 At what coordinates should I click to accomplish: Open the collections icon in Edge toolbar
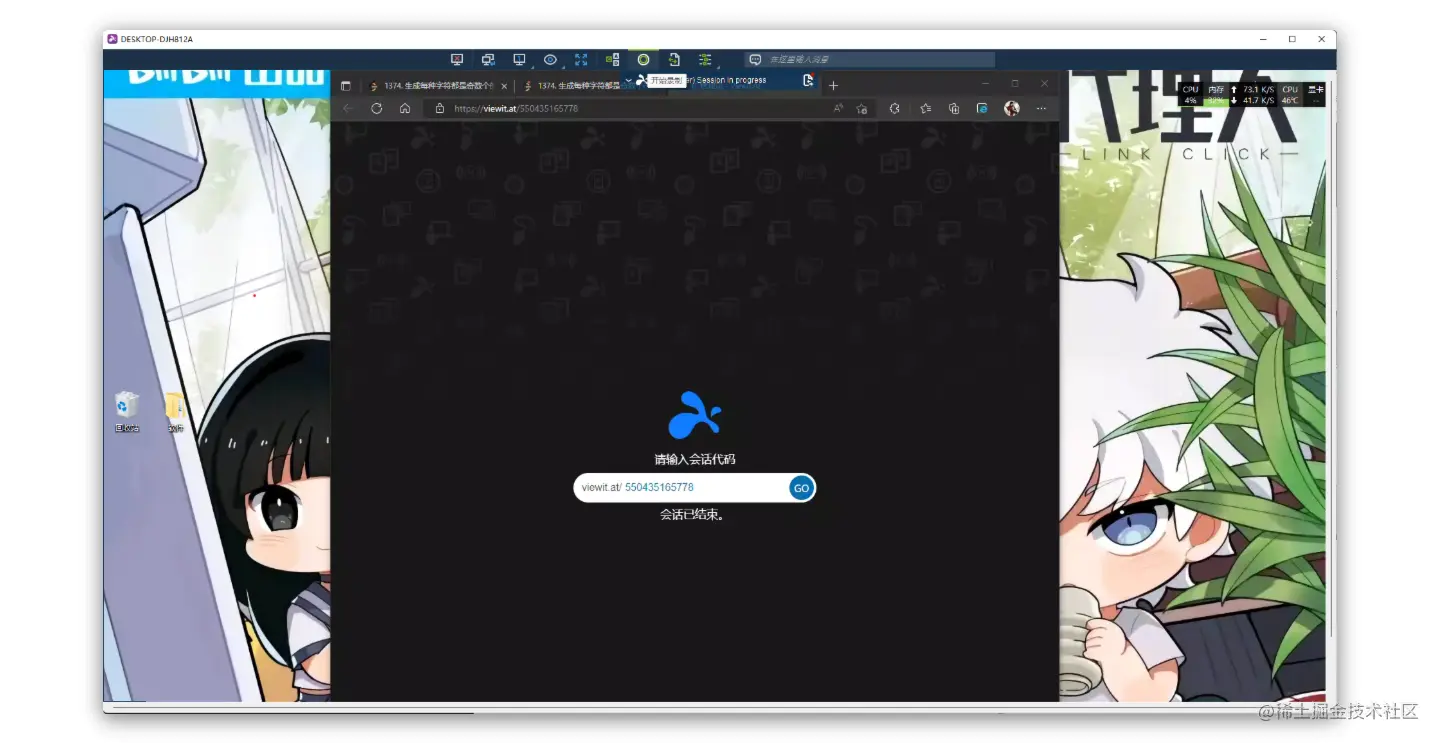tap(954, 108)
